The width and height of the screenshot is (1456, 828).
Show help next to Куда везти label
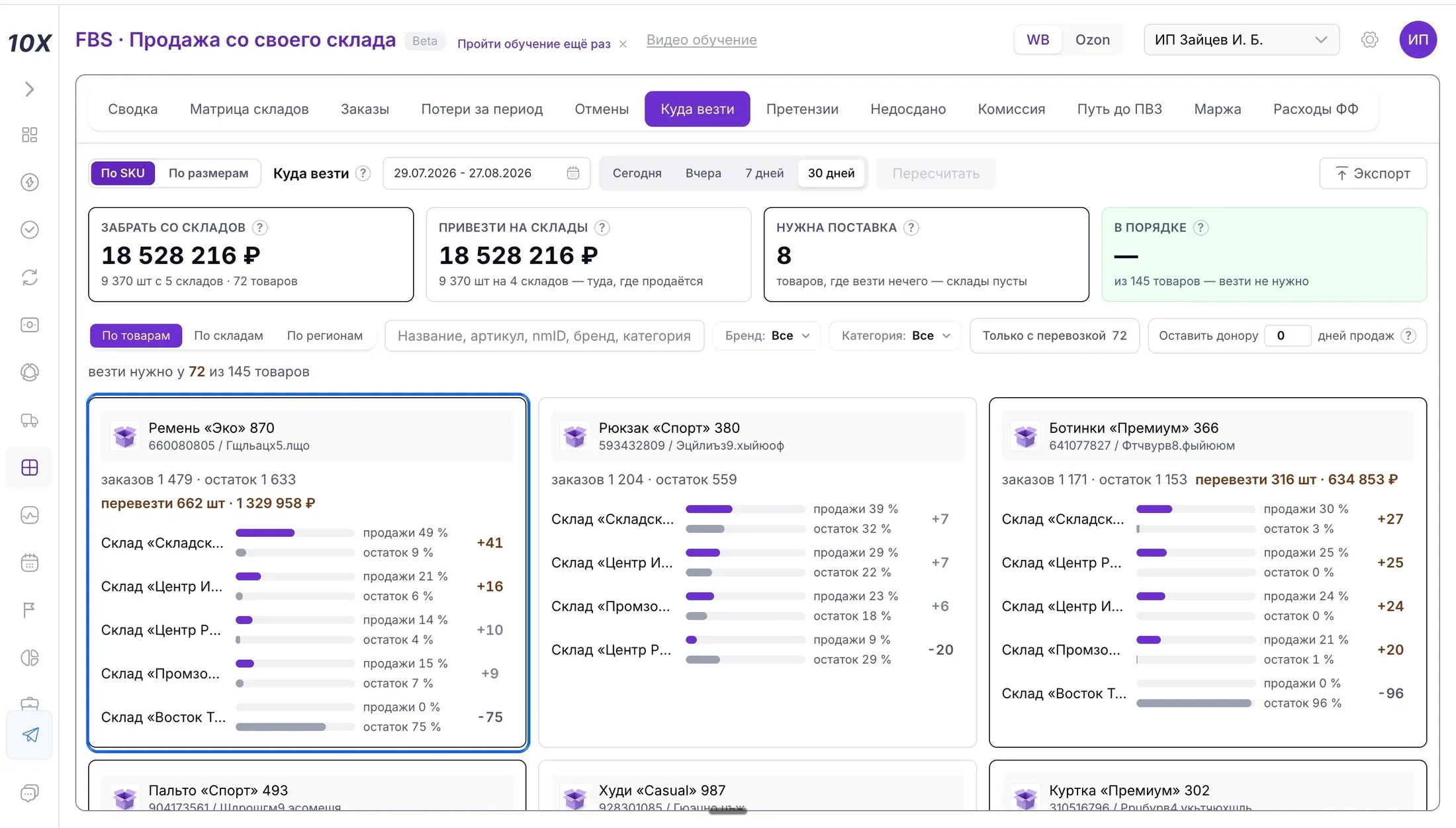363,173
